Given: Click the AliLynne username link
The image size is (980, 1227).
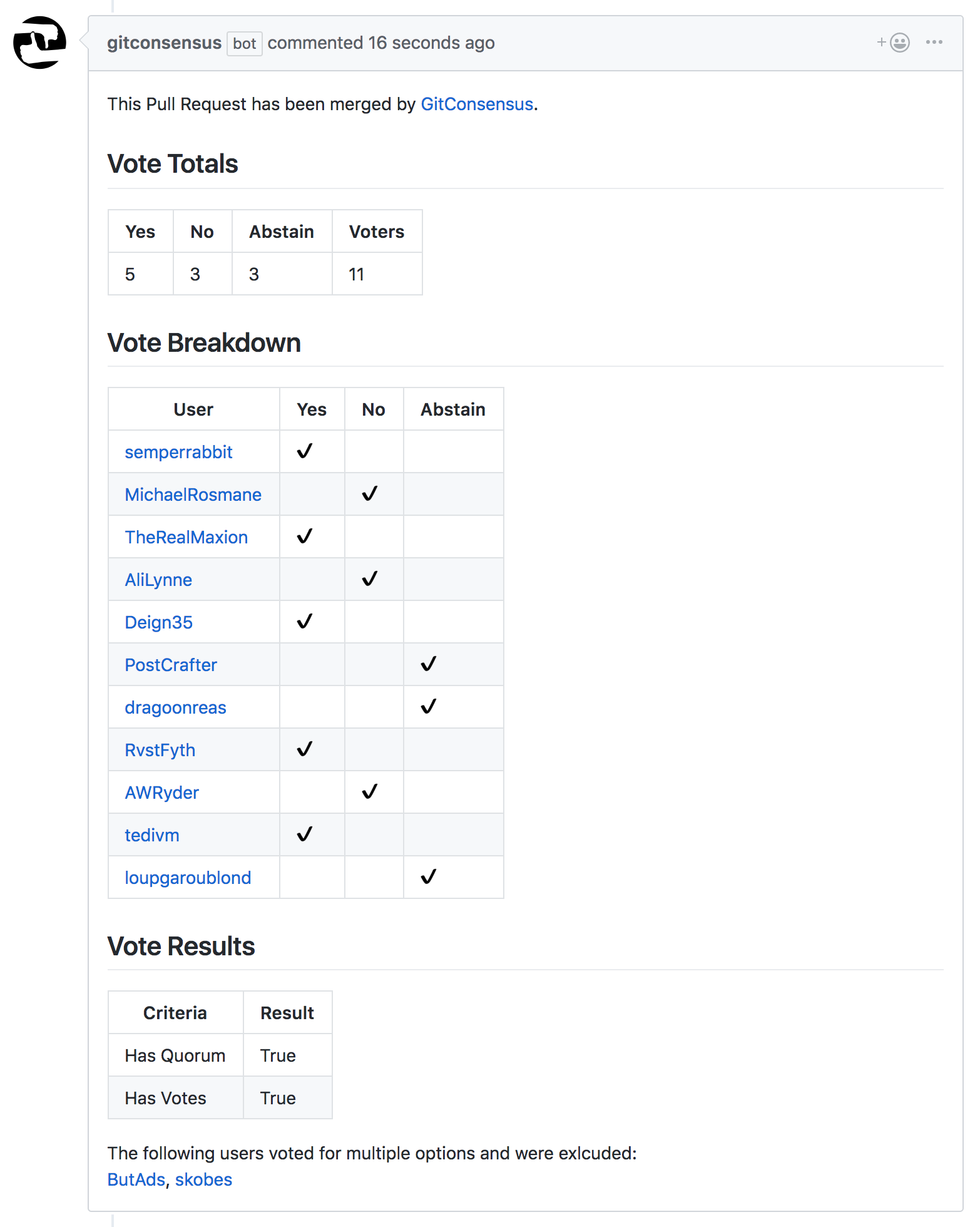Looking at the screenshot, I should (158, 579).
